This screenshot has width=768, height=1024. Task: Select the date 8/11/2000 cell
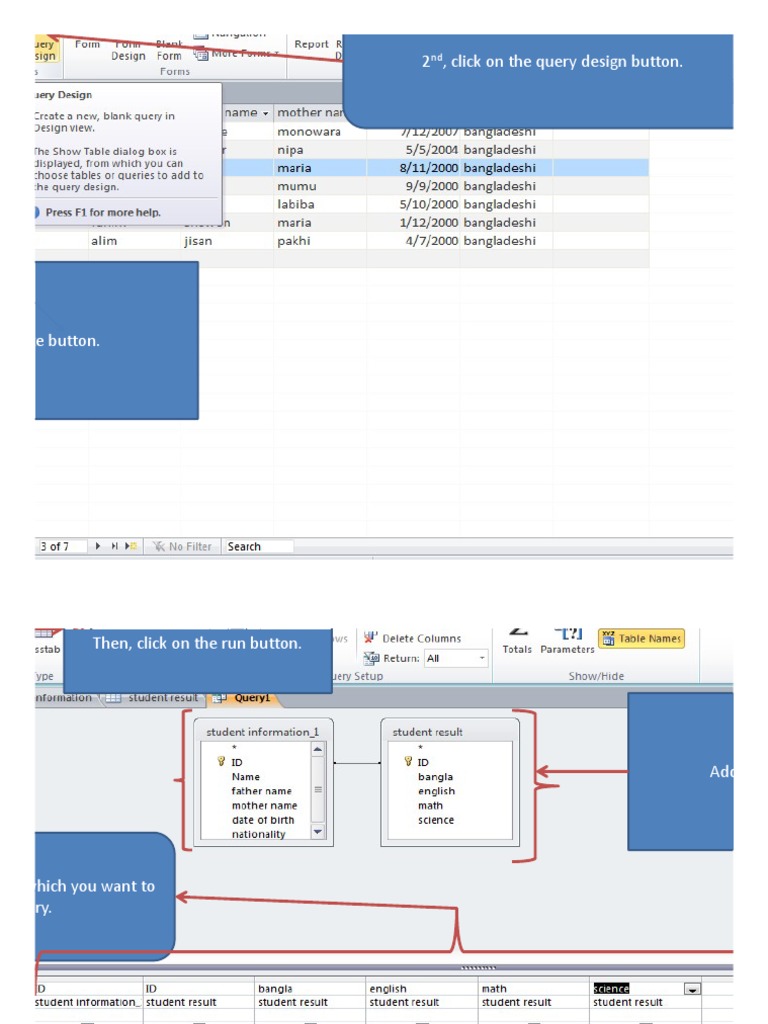[x=413, y=168]
